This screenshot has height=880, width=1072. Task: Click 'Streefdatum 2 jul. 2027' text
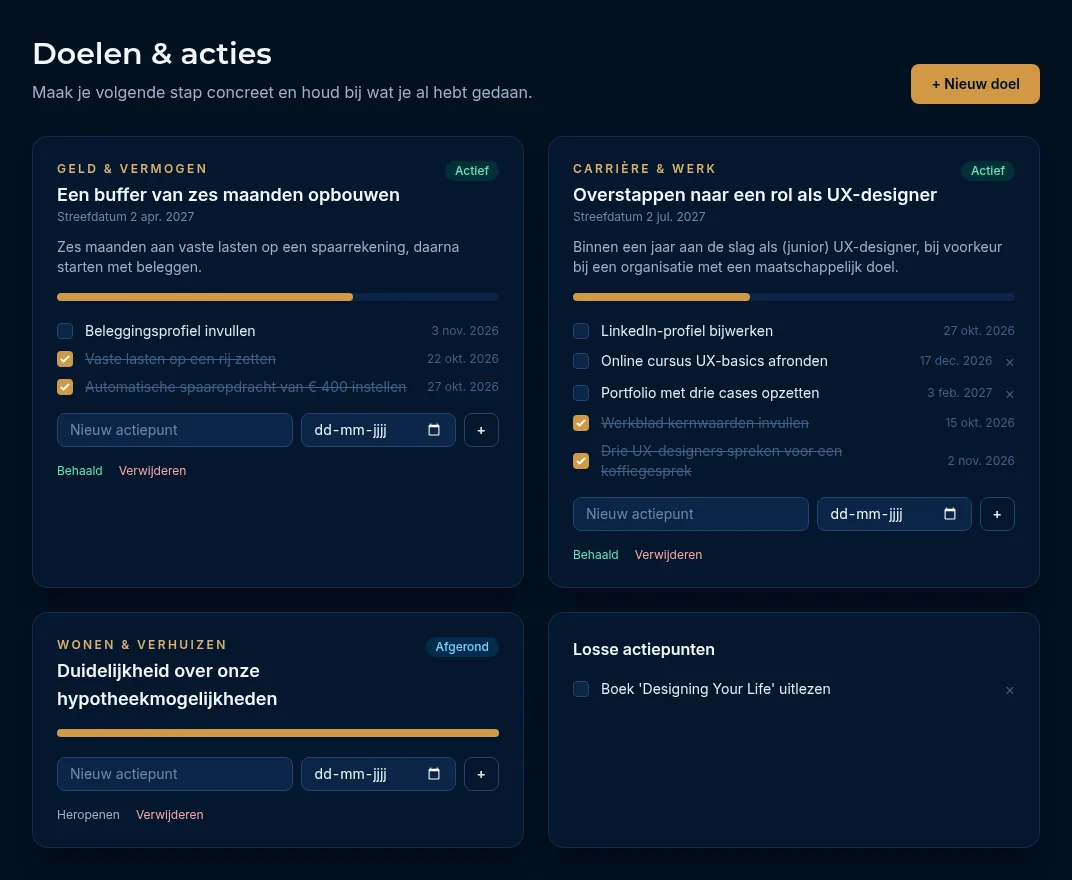(639, 217)
